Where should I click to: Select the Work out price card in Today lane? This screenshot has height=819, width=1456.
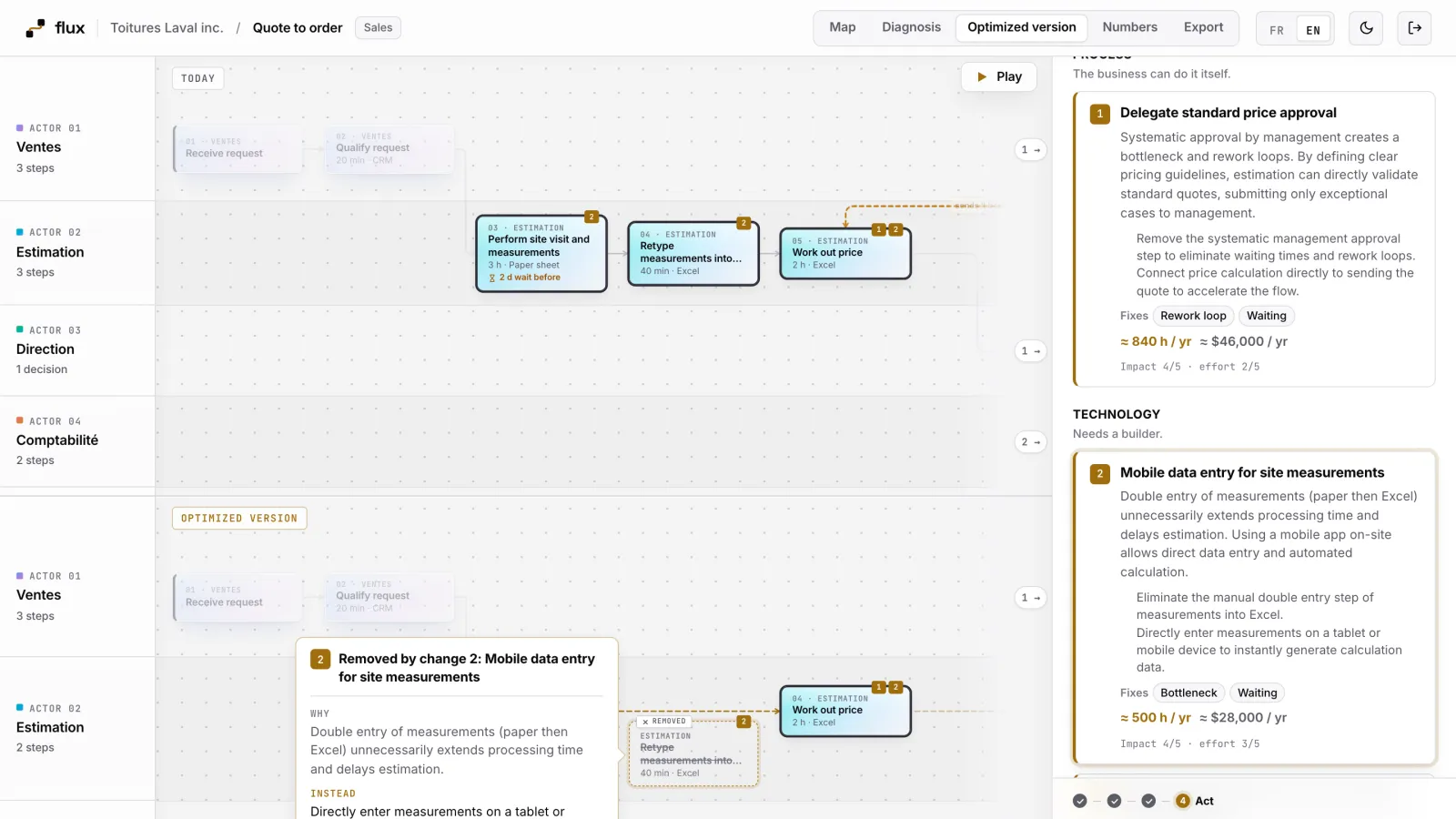(x=845, y=253)
